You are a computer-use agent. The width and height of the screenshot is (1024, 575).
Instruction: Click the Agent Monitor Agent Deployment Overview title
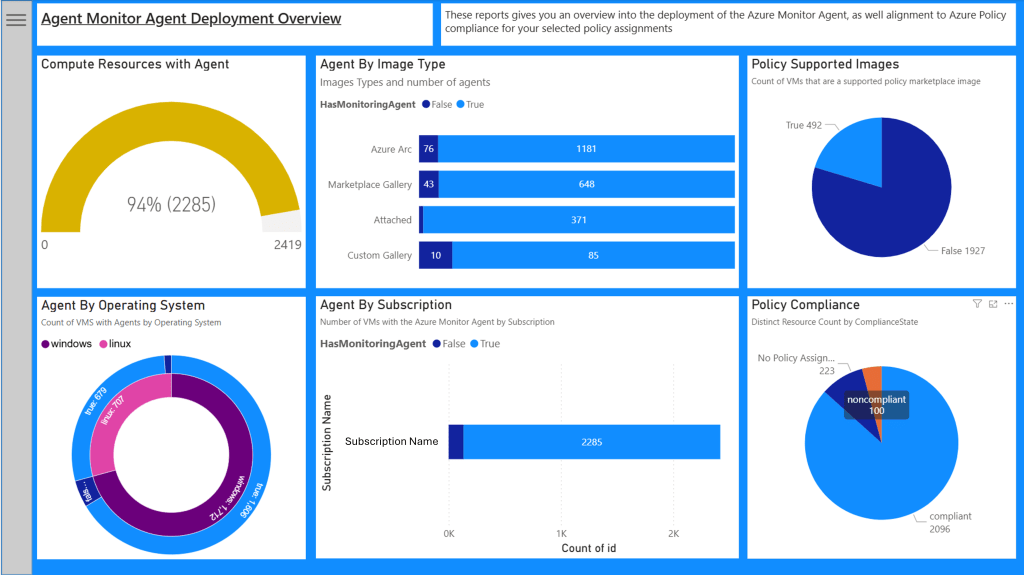[191, 19]
